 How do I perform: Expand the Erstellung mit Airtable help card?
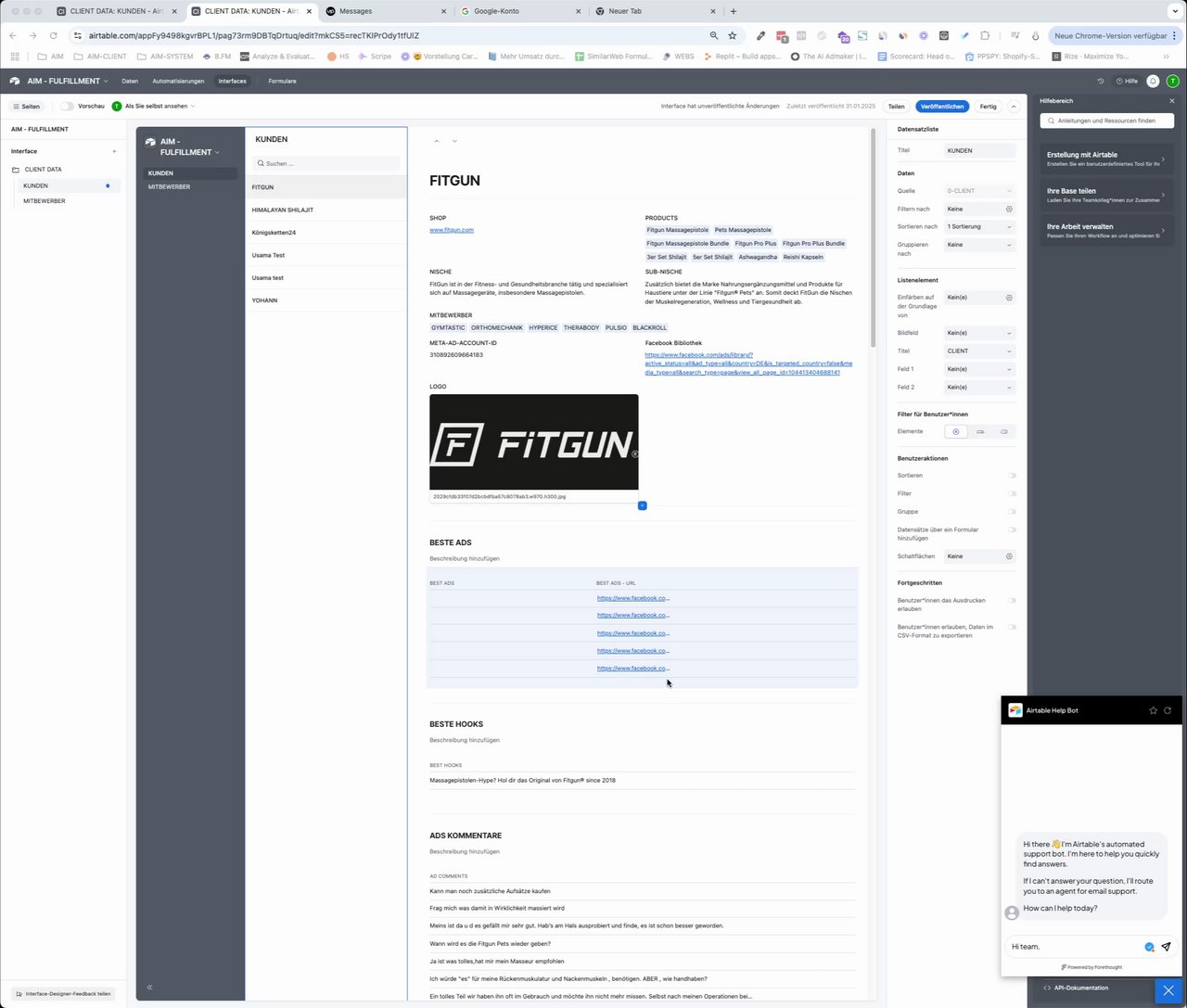(x=1107, y=159)
